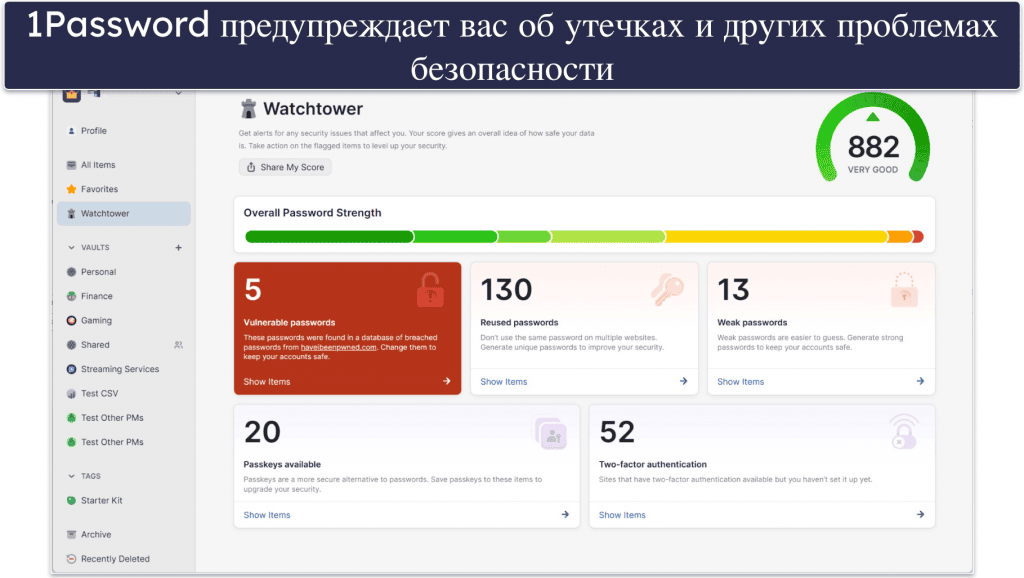Show Items for Two-factor authentication
Screen dimensions: 1024x578
click(622, 515)
